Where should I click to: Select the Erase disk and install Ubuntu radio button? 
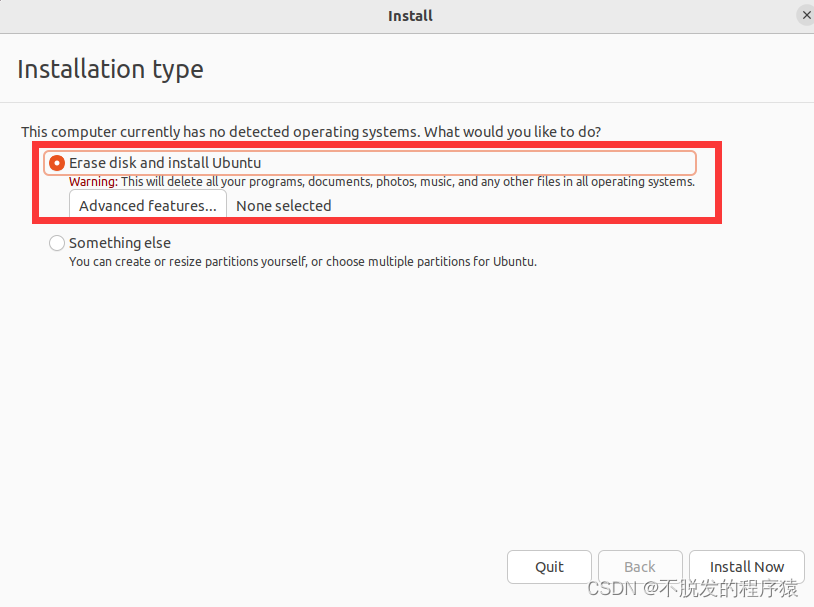pos(57,163)
